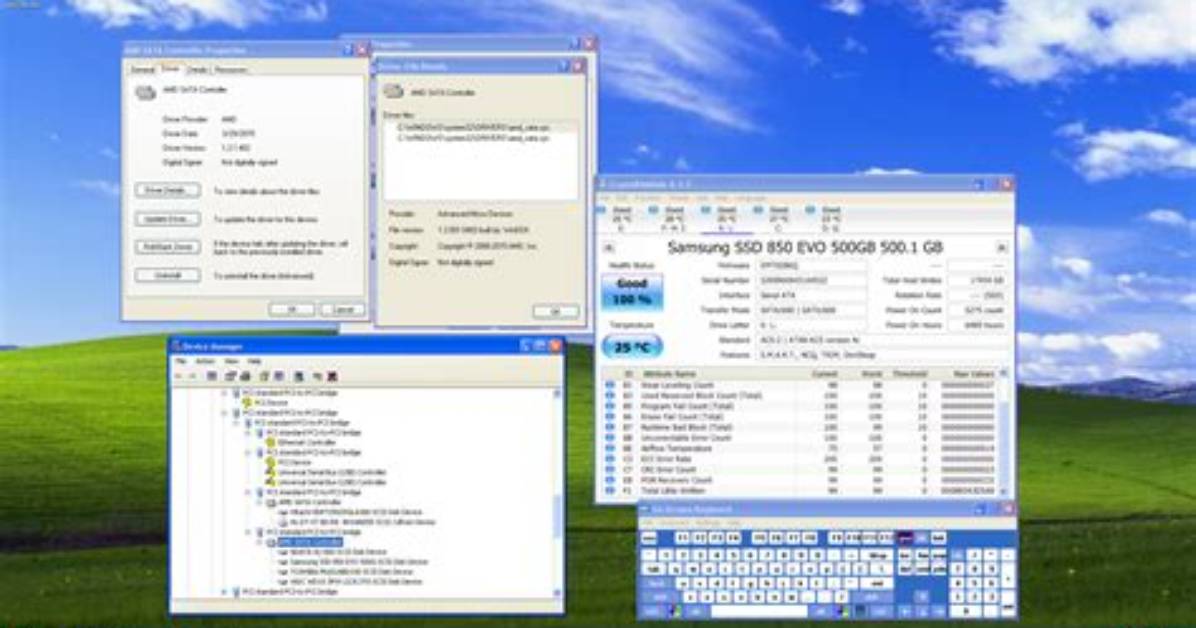Switch to Details tab in AMD SATA Controller Properties

pos(198,69)
